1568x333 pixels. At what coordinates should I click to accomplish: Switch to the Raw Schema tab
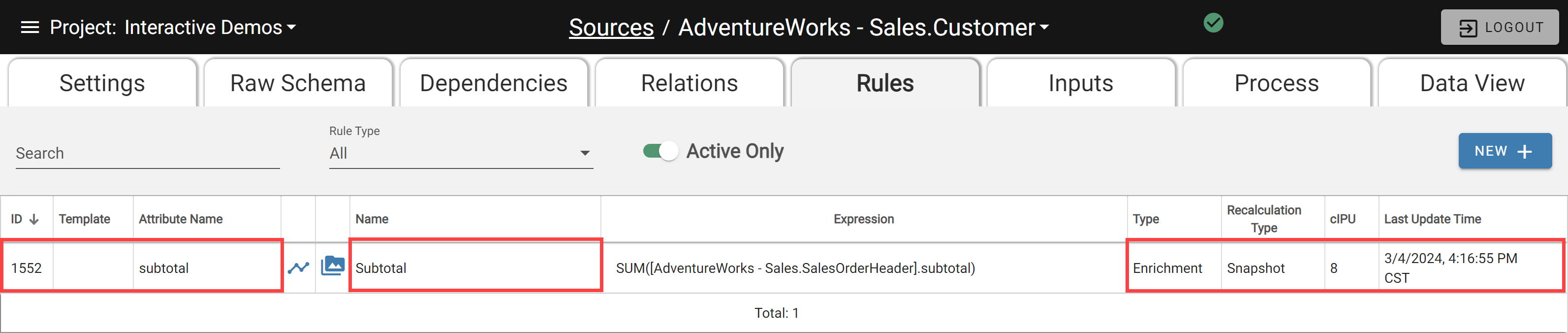[x=298, y=83]
